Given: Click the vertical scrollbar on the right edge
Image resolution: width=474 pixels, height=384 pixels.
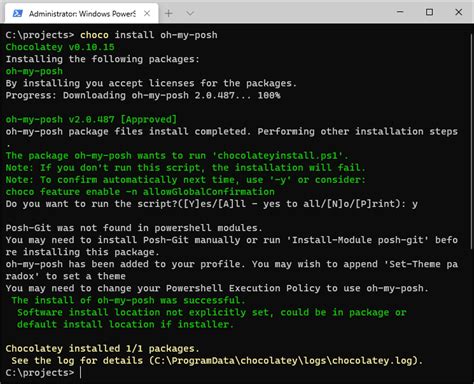Looking at the screenshot, I should tap(472, 140).
